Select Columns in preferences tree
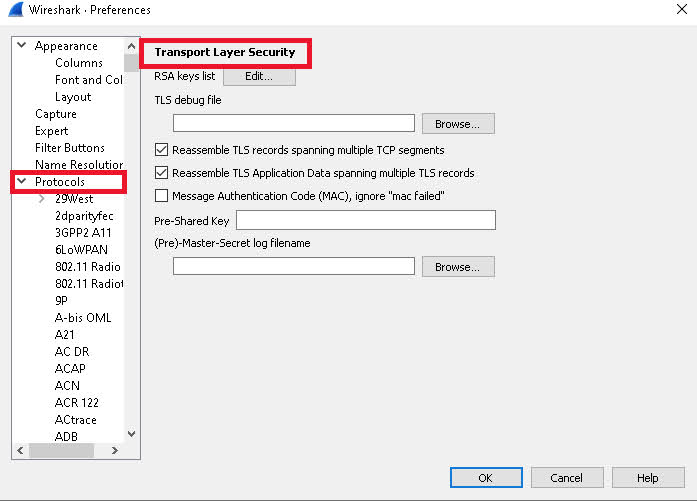This screenshot has height=501, width=697. click(79, 63)
